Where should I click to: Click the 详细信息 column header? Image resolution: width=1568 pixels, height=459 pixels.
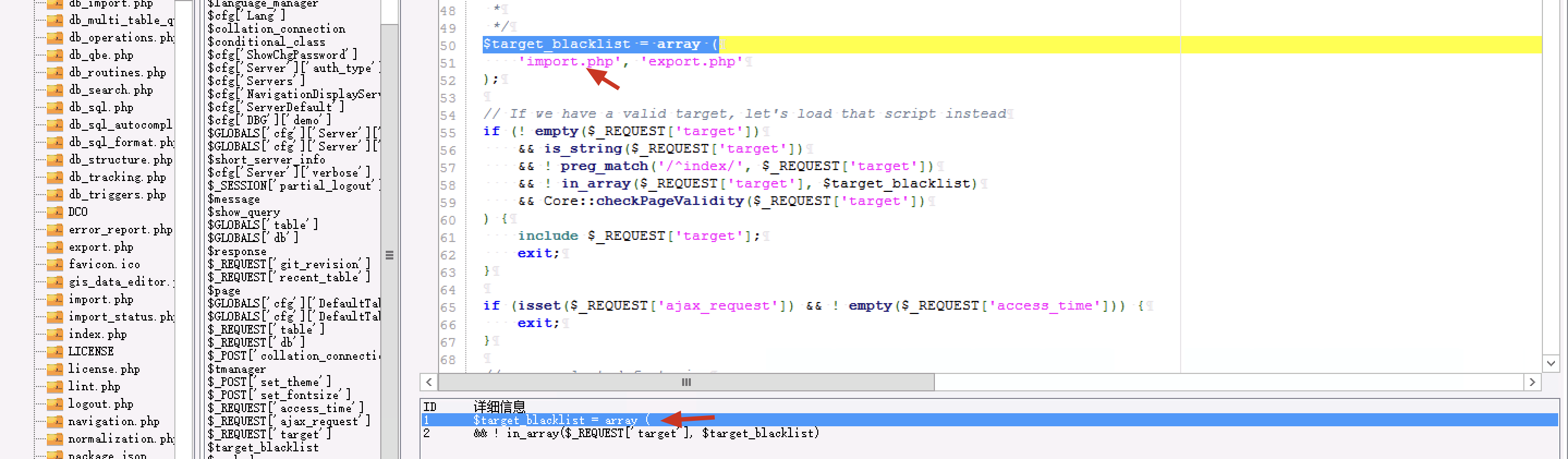click(499, 407)
